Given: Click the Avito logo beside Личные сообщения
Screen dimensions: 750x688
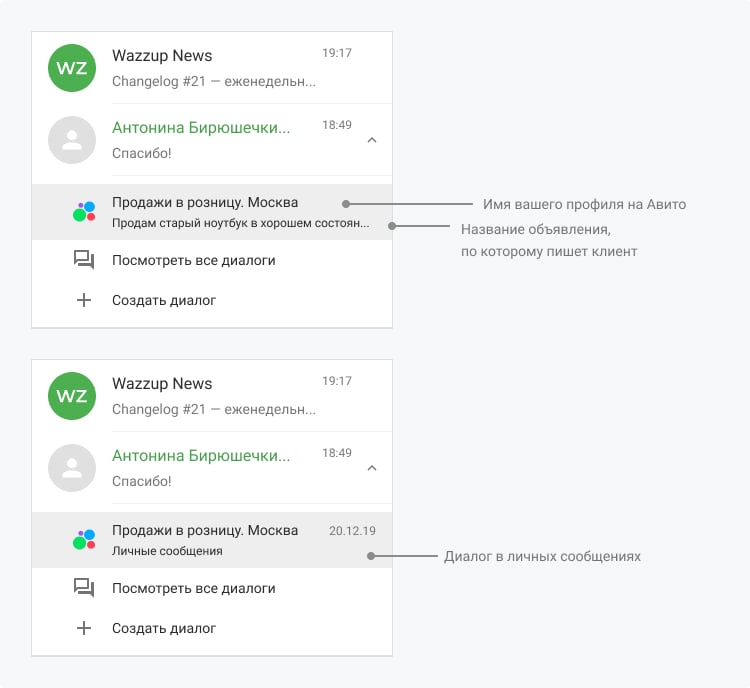Looking at the screenshot, I should (84, 540).
